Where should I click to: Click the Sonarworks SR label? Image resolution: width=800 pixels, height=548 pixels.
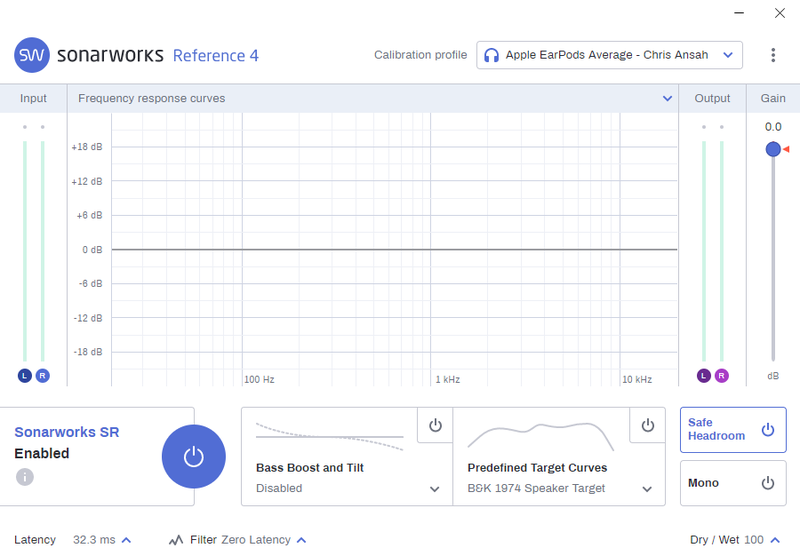coord(67,432)
